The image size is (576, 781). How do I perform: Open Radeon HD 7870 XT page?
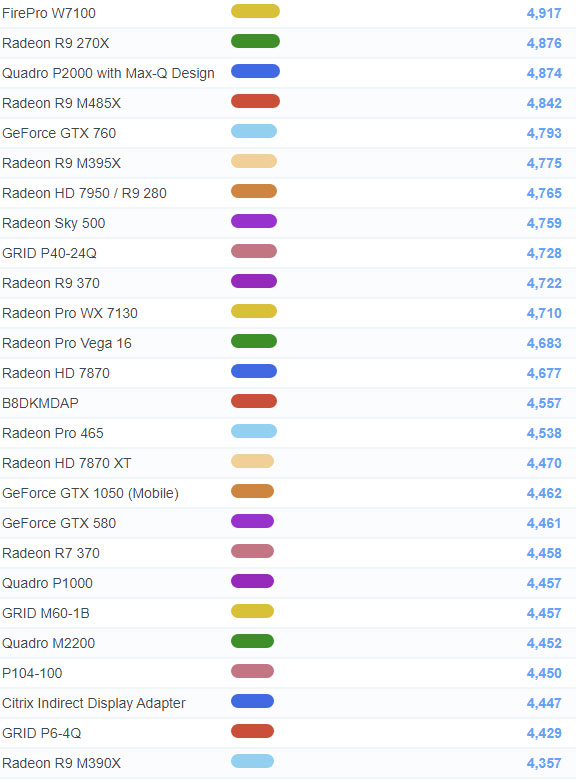coord(67,463)
